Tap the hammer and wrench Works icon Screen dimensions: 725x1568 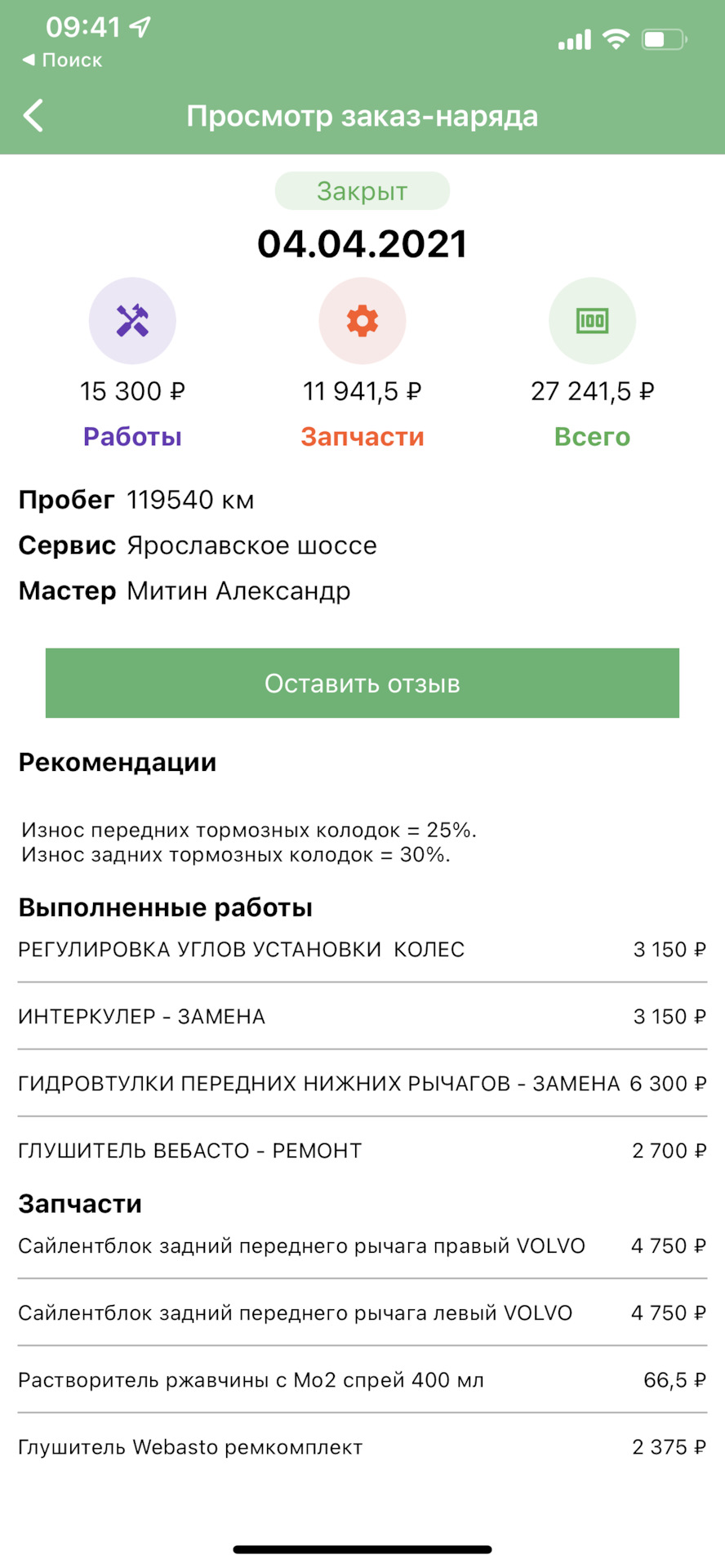(x=132, y=321)
